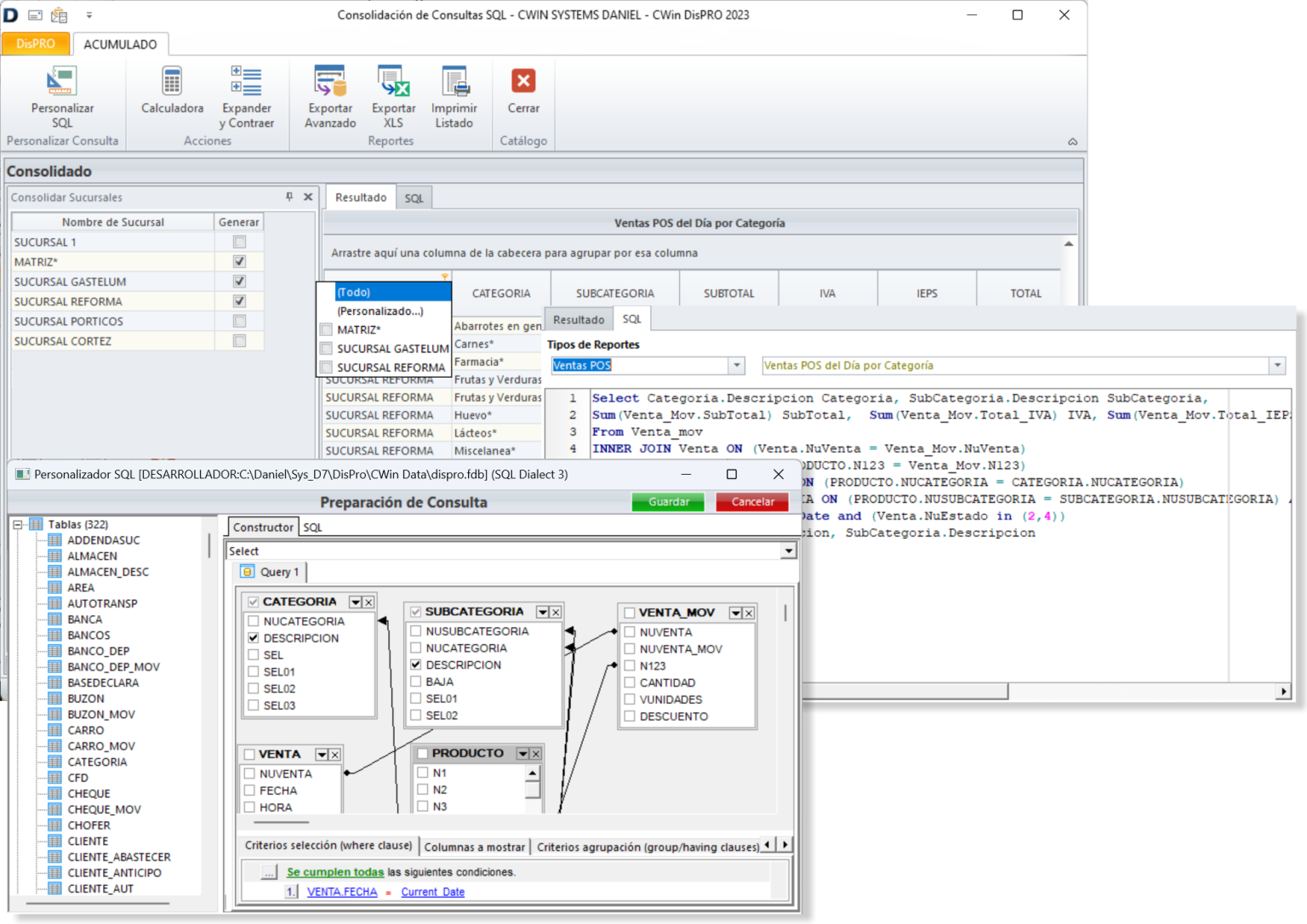
Task: Uncheck Generar for SUCURSAL GASTELUM
Action: 239,282
